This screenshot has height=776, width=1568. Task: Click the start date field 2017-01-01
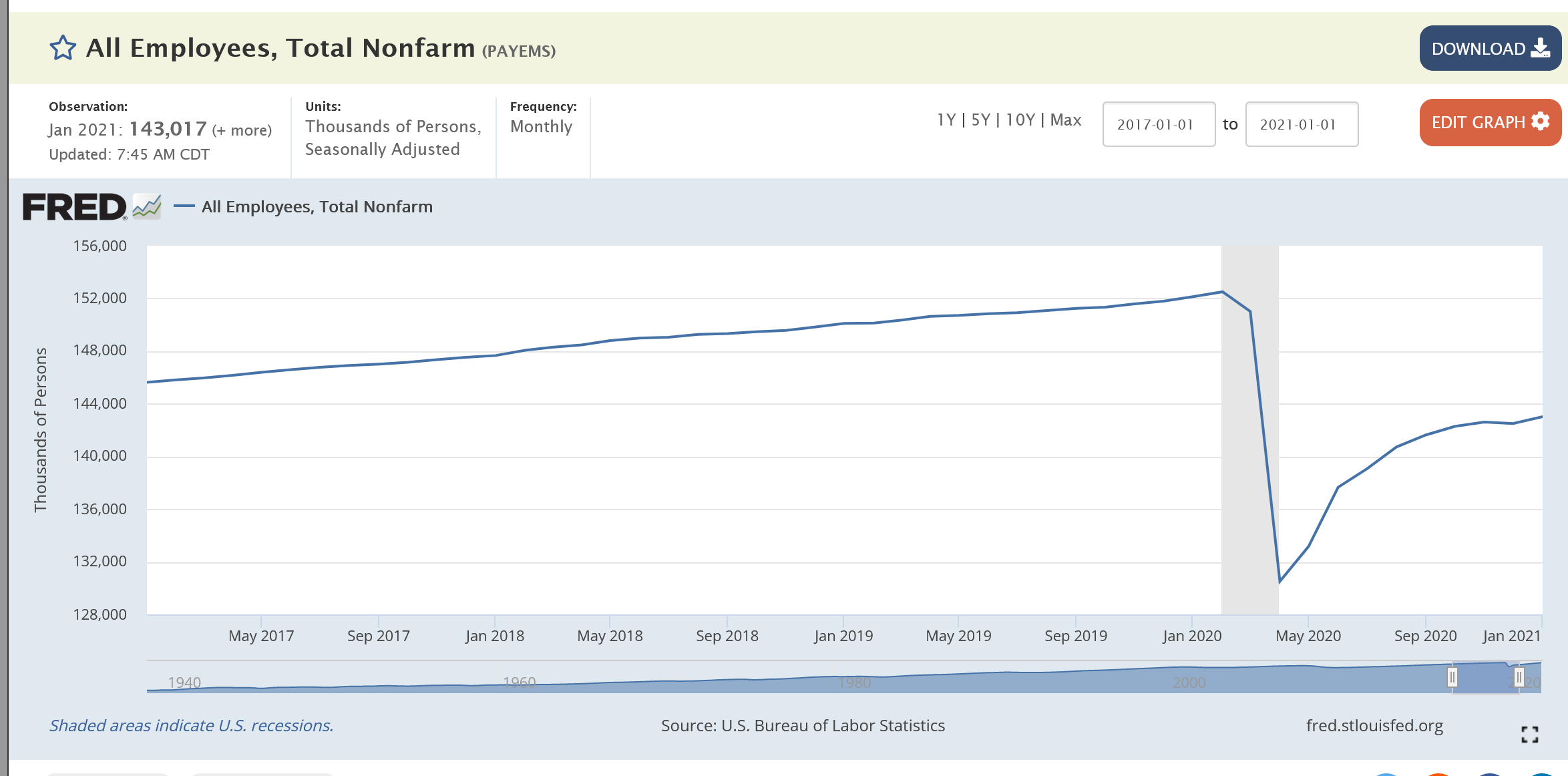(x=1159, y=124)
